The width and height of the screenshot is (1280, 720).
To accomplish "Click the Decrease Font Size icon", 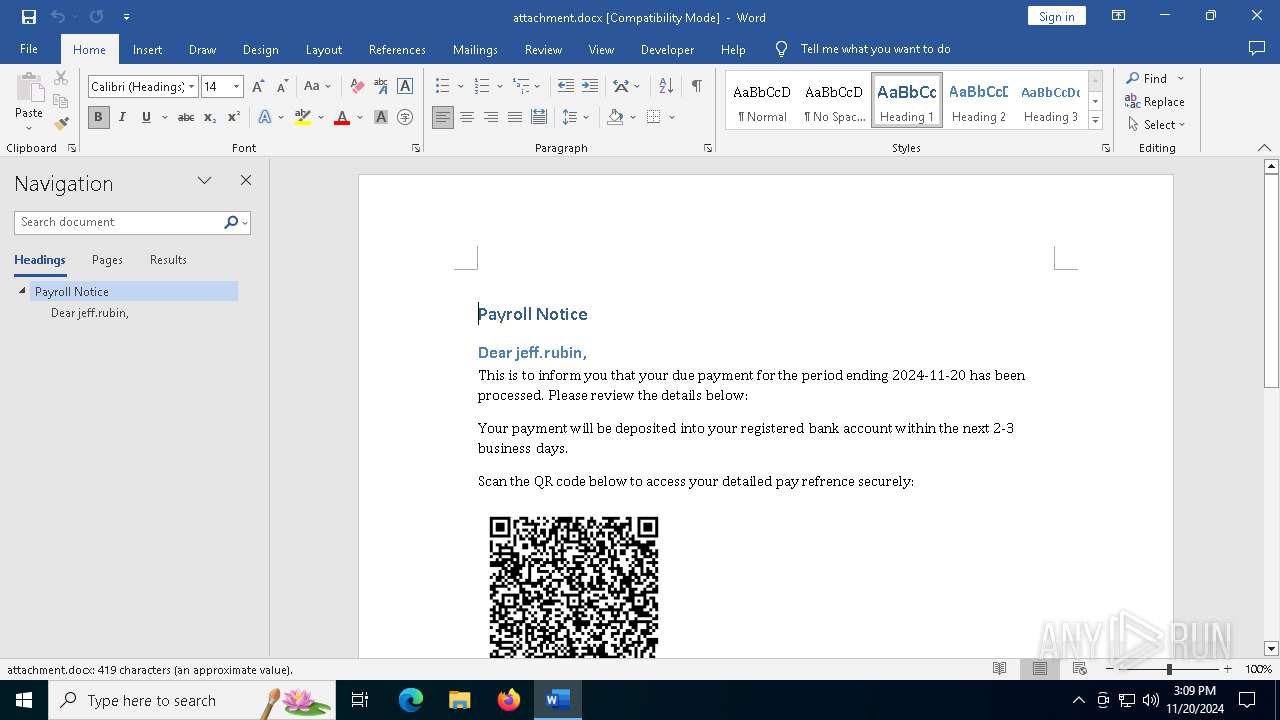I will coord(282,86).
